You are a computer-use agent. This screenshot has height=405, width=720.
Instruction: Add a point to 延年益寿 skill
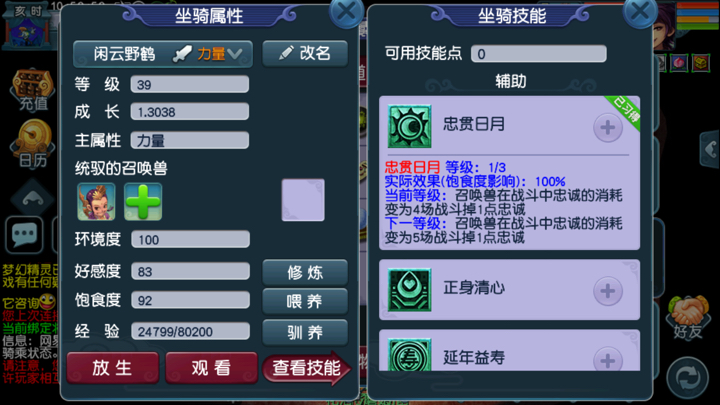[608, 359]
